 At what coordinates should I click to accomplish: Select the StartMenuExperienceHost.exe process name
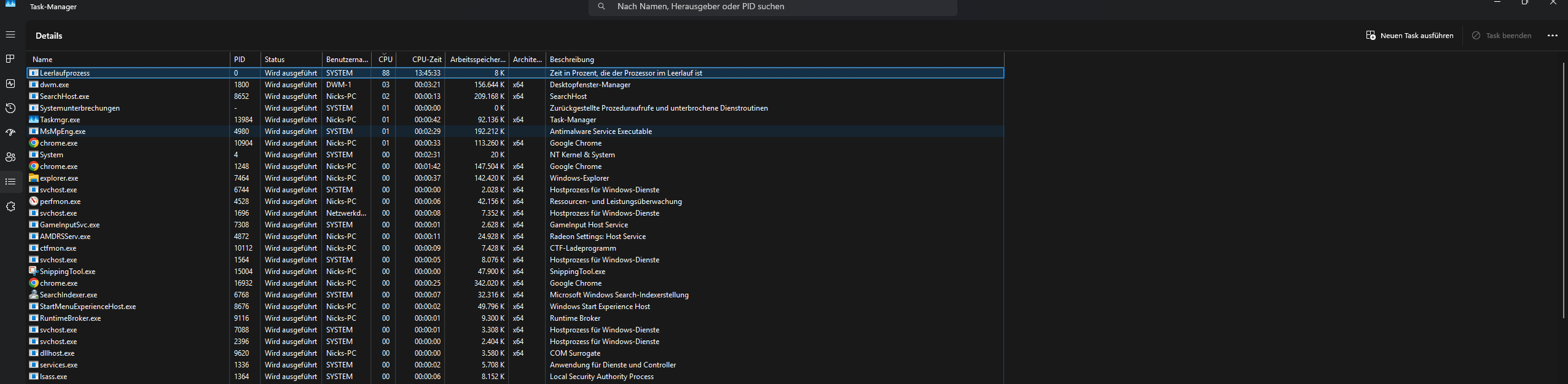[x=88, y=307]
